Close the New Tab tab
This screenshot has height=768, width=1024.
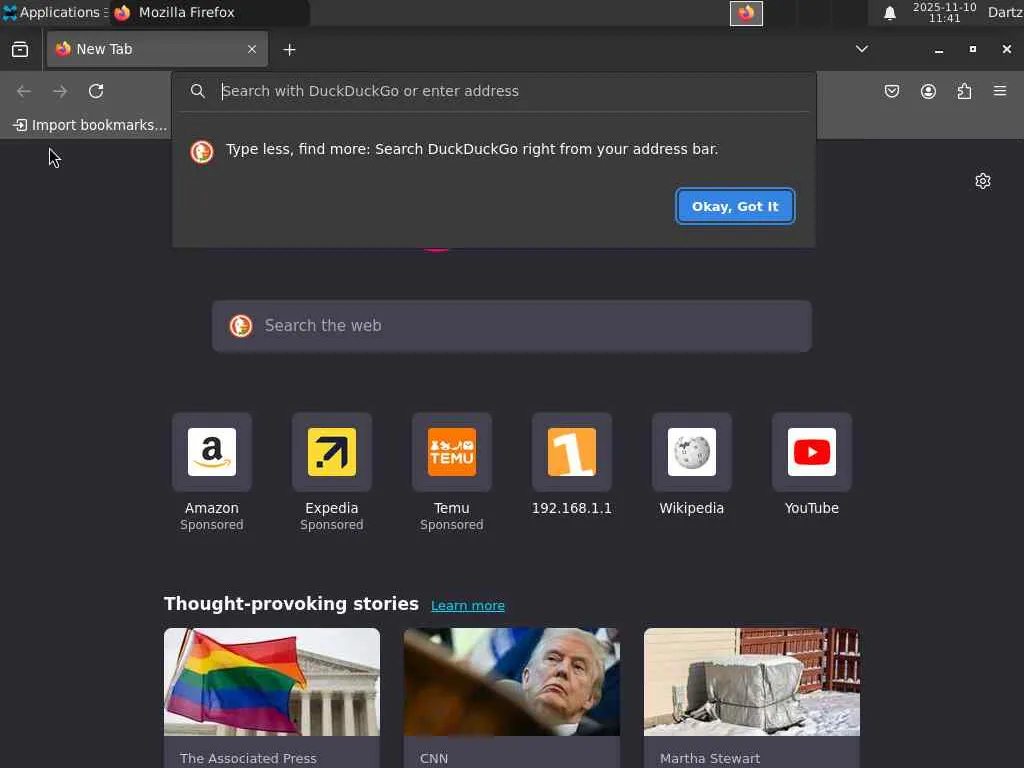[x=251, y=49]
